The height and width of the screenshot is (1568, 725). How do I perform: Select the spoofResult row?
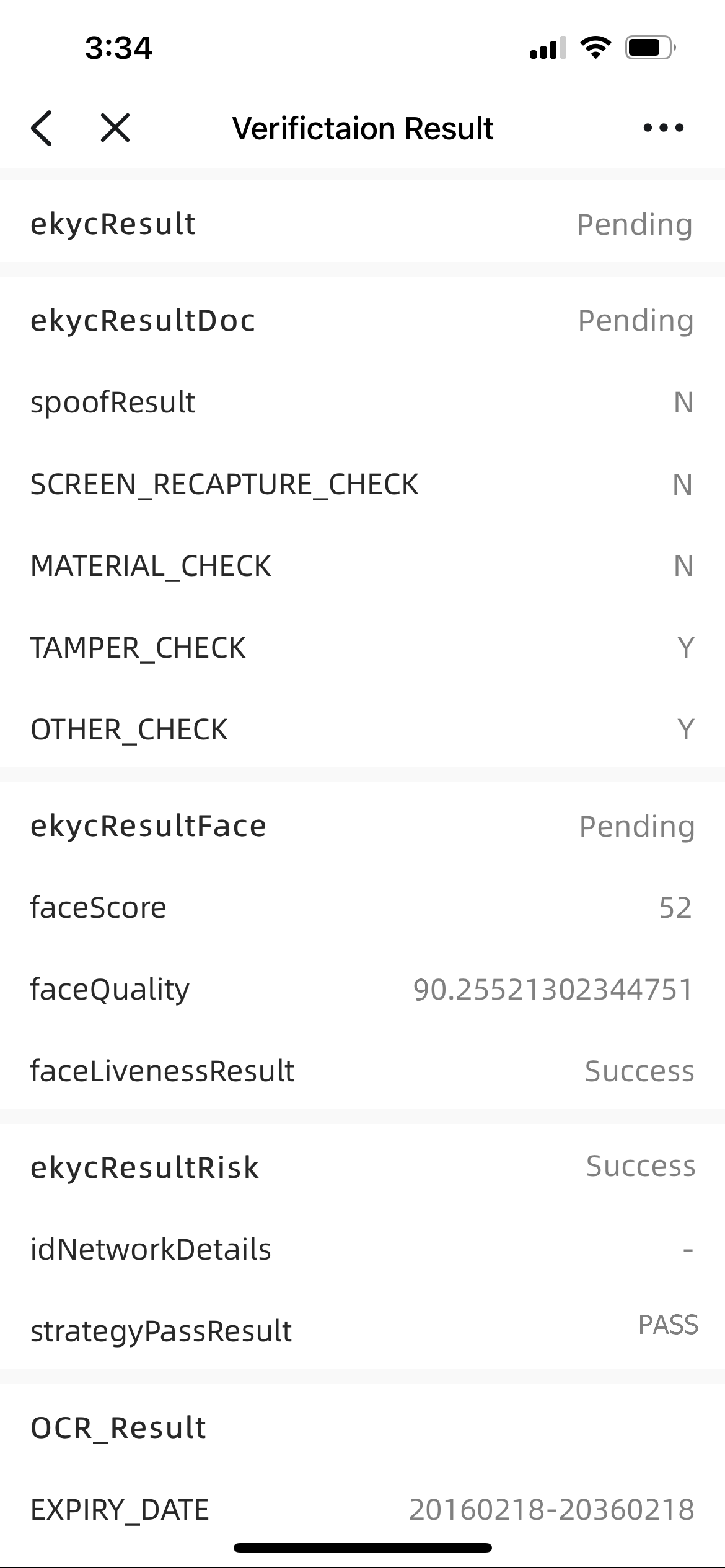click(x=362, y=402)
